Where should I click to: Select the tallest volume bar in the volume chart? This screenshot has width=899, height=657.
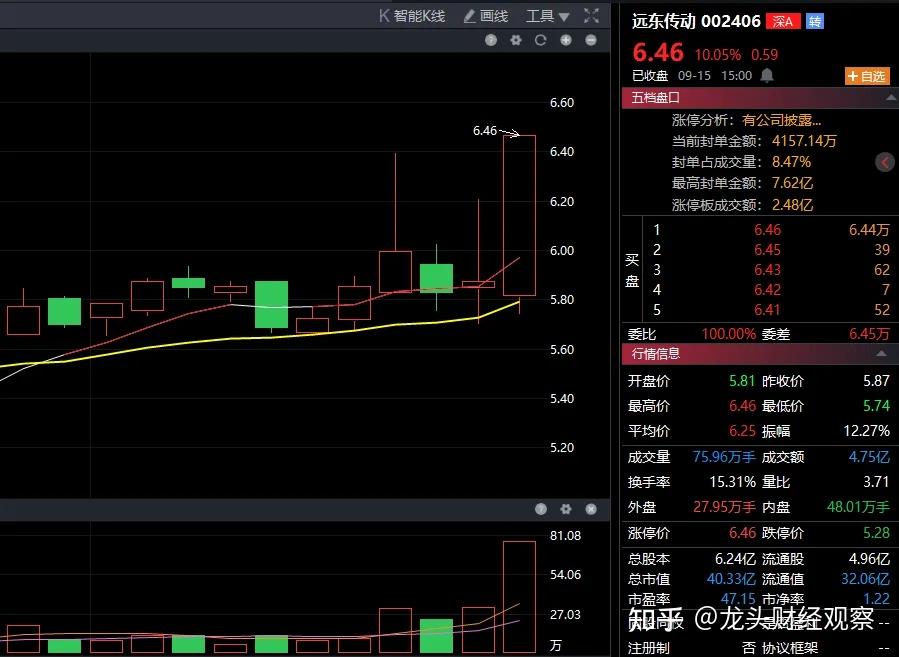coord(519,597)
